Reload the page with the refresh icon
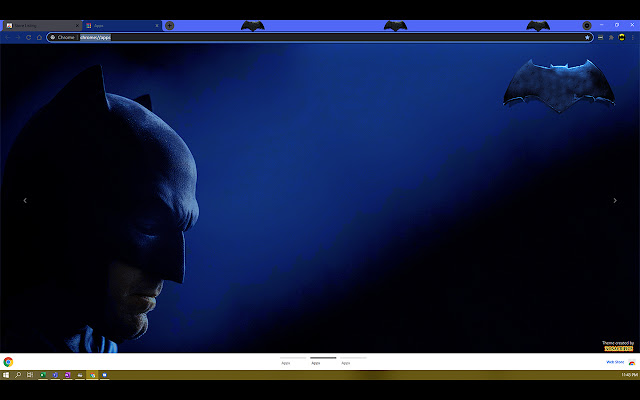The width and height of the screenshot is (640, 400). 29,37
